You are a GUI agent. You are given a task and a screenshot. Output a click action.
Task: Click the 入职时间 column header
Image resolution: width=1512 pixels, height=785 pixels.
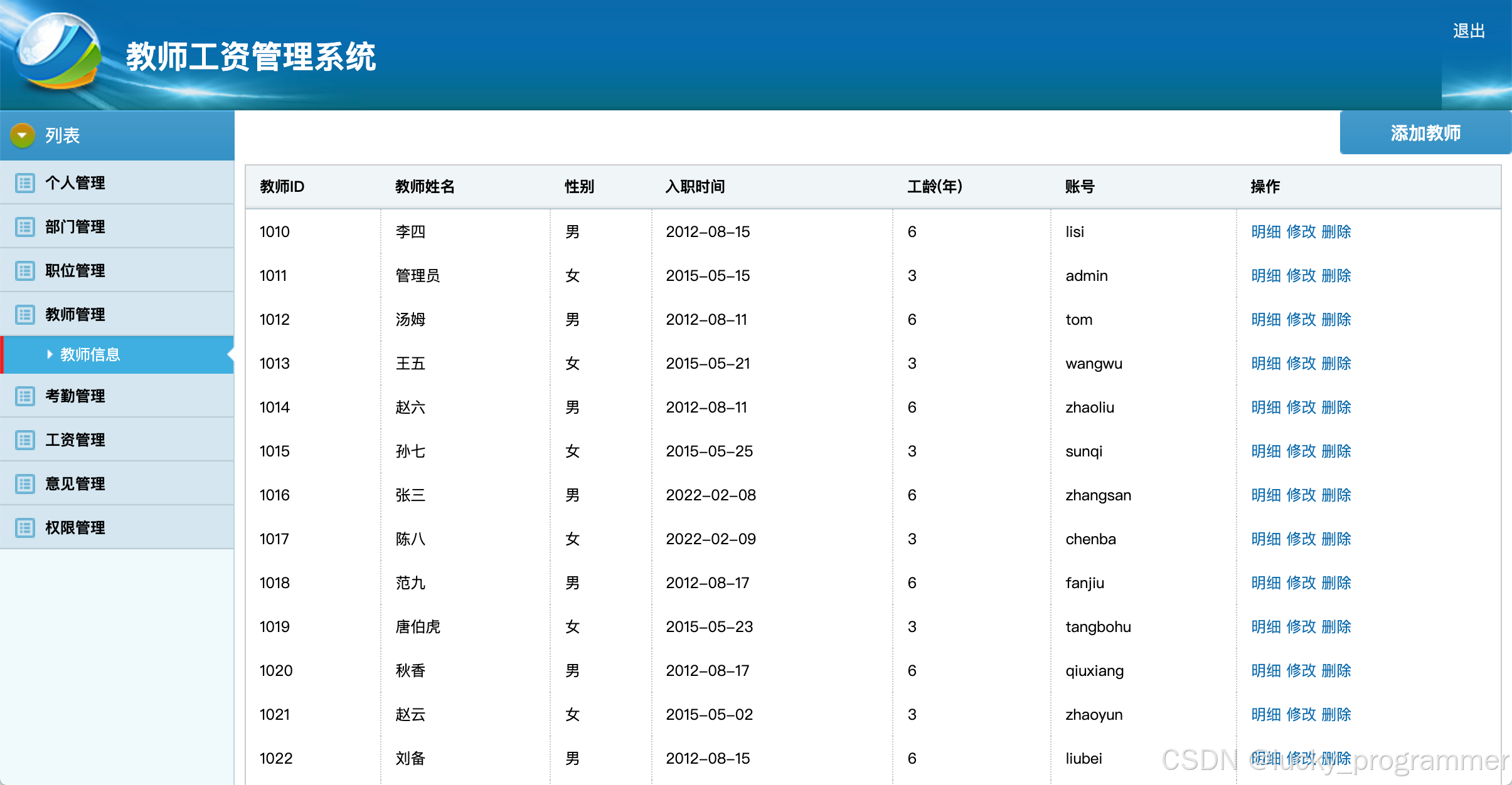695,187
